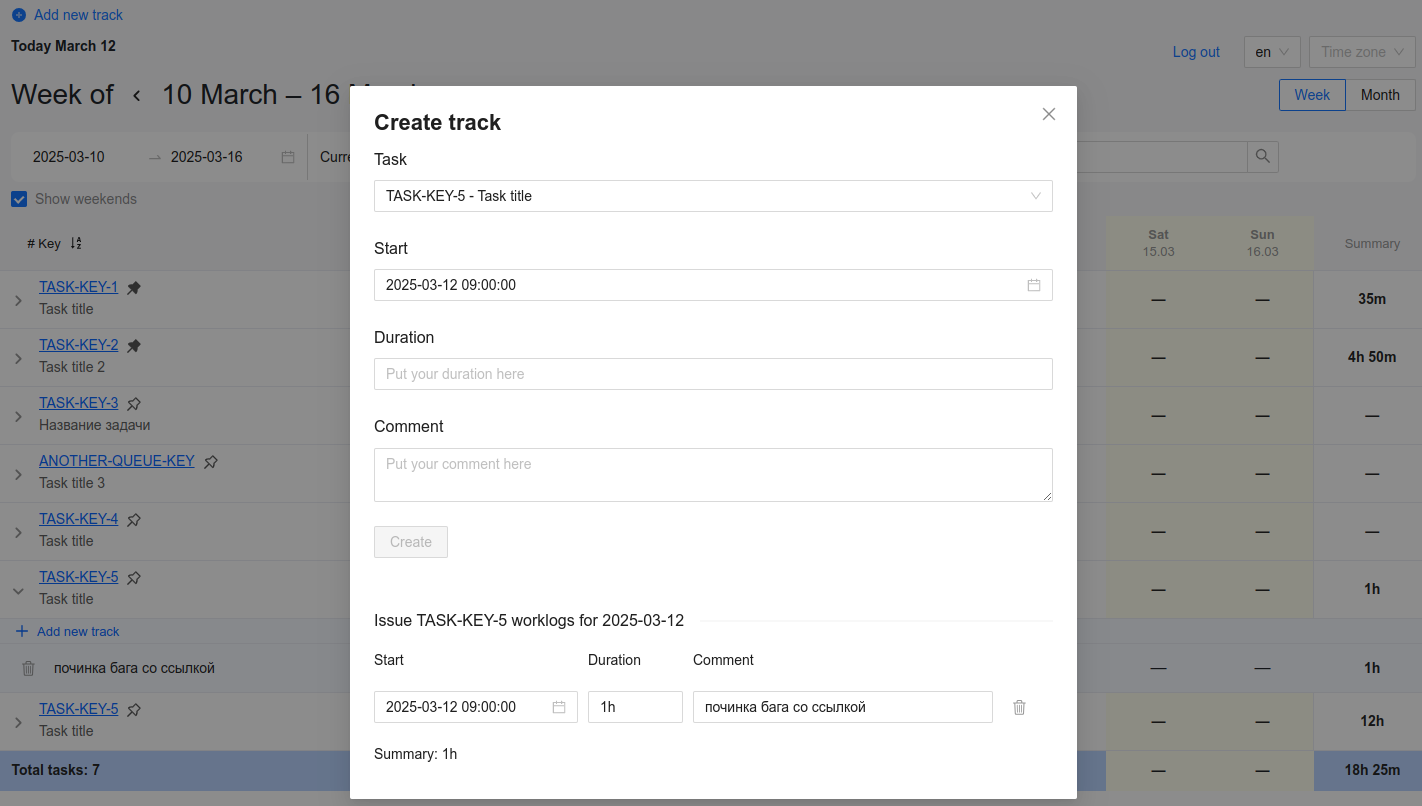Viewport: 1422px width, 806px height.
Task: Open the ANOTHER-QUEUE-KEY issue link
Action: click(117, 461)
